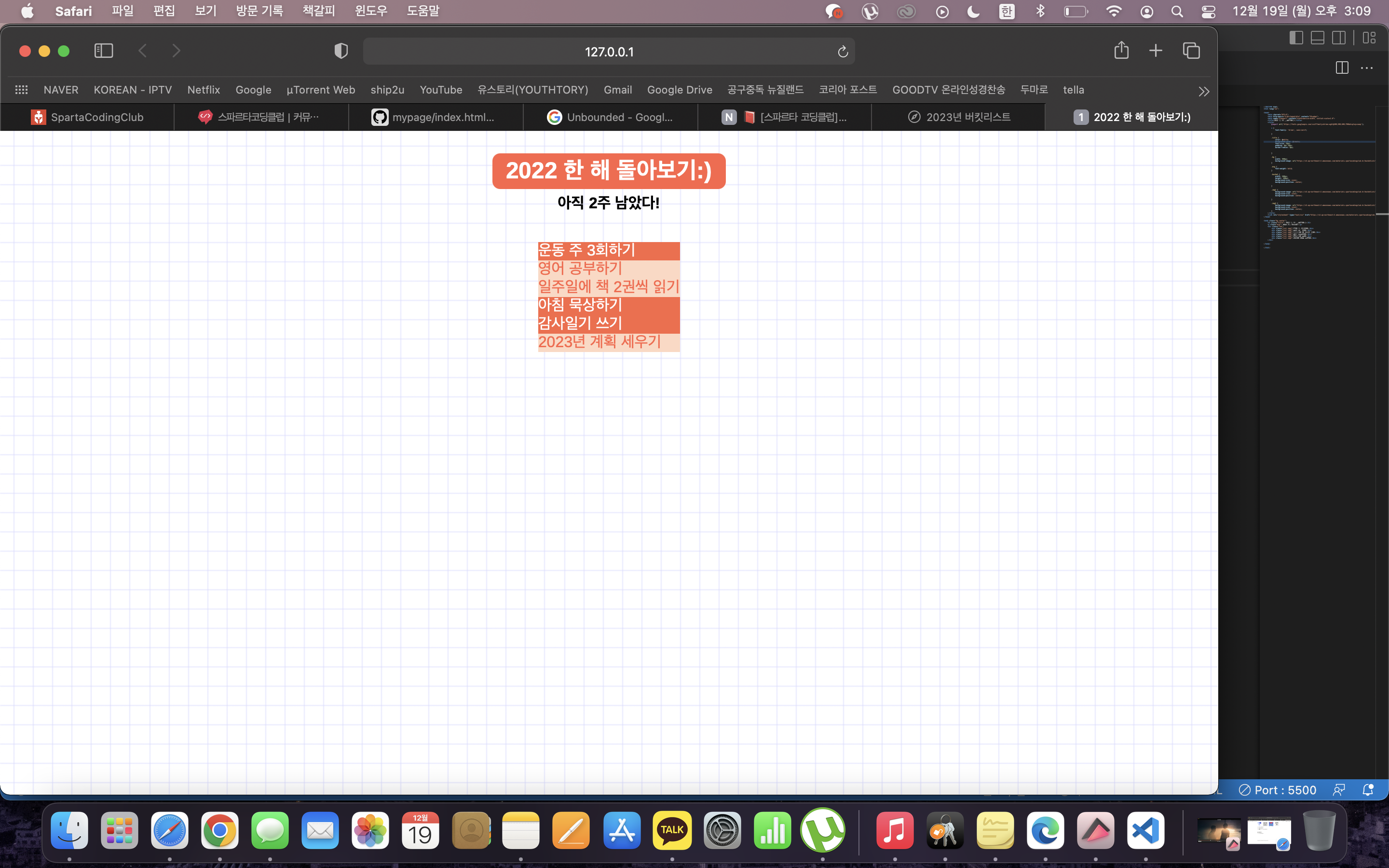
Task: Open Visual Studio Code from the Dock
Action: click(1145, 830)
